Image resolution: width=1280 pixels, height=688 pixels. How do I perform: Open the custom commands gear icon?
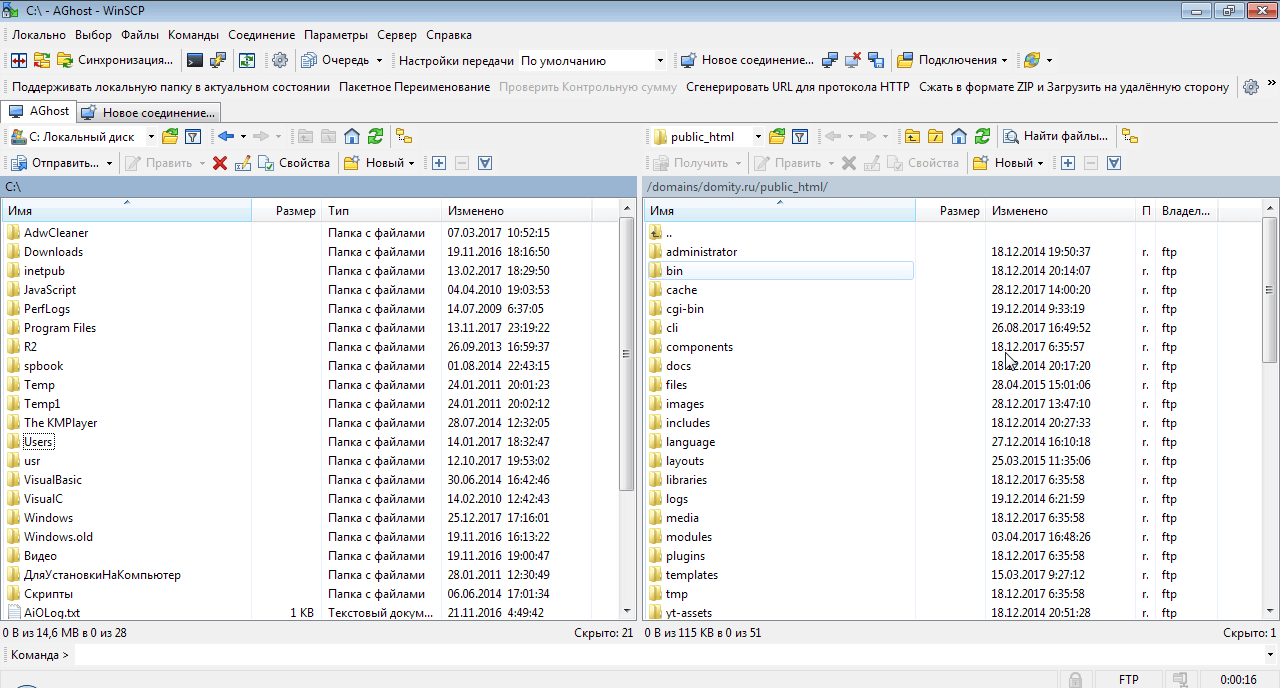1250,87
